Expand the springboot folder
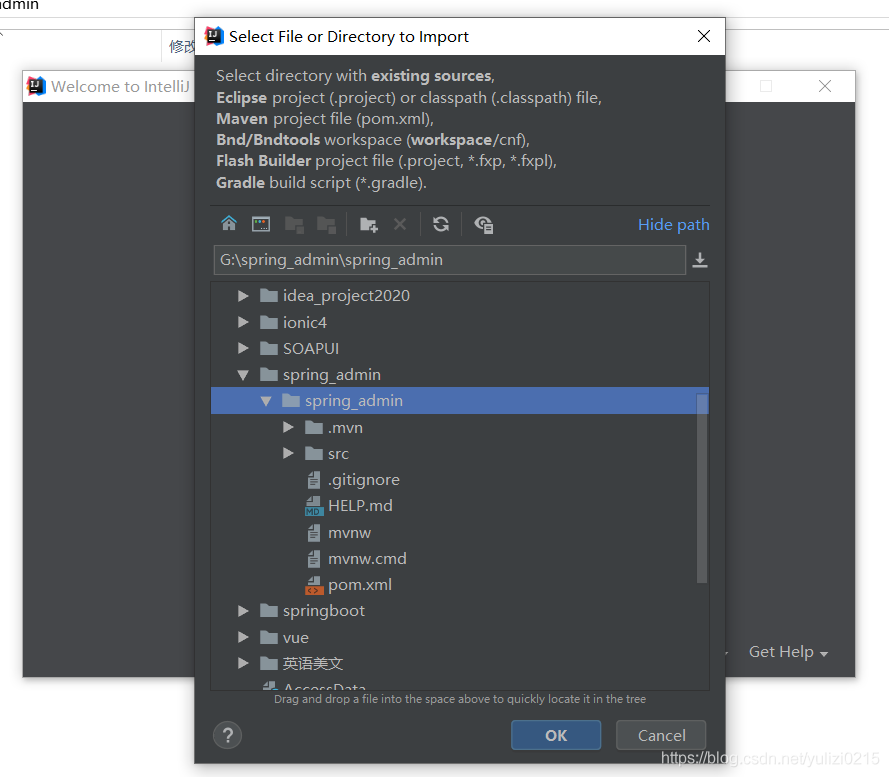 (243, 611)
